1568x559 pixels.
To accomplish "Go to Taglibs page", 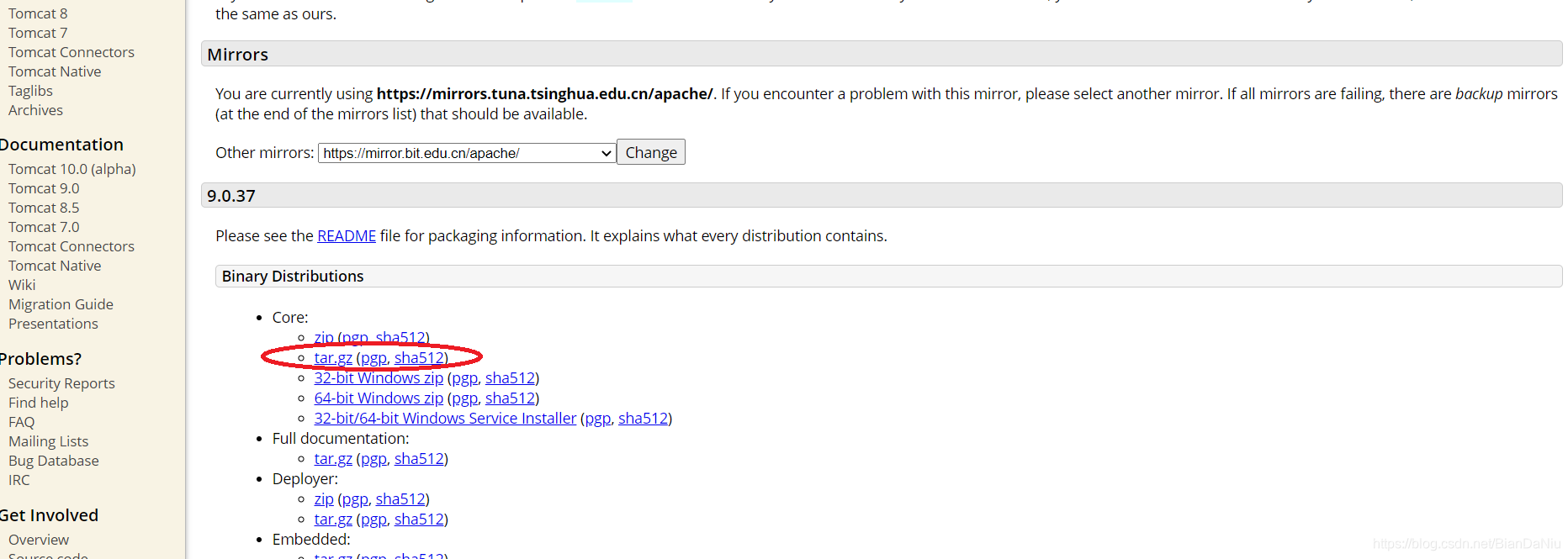I will [x=30, y=91].
